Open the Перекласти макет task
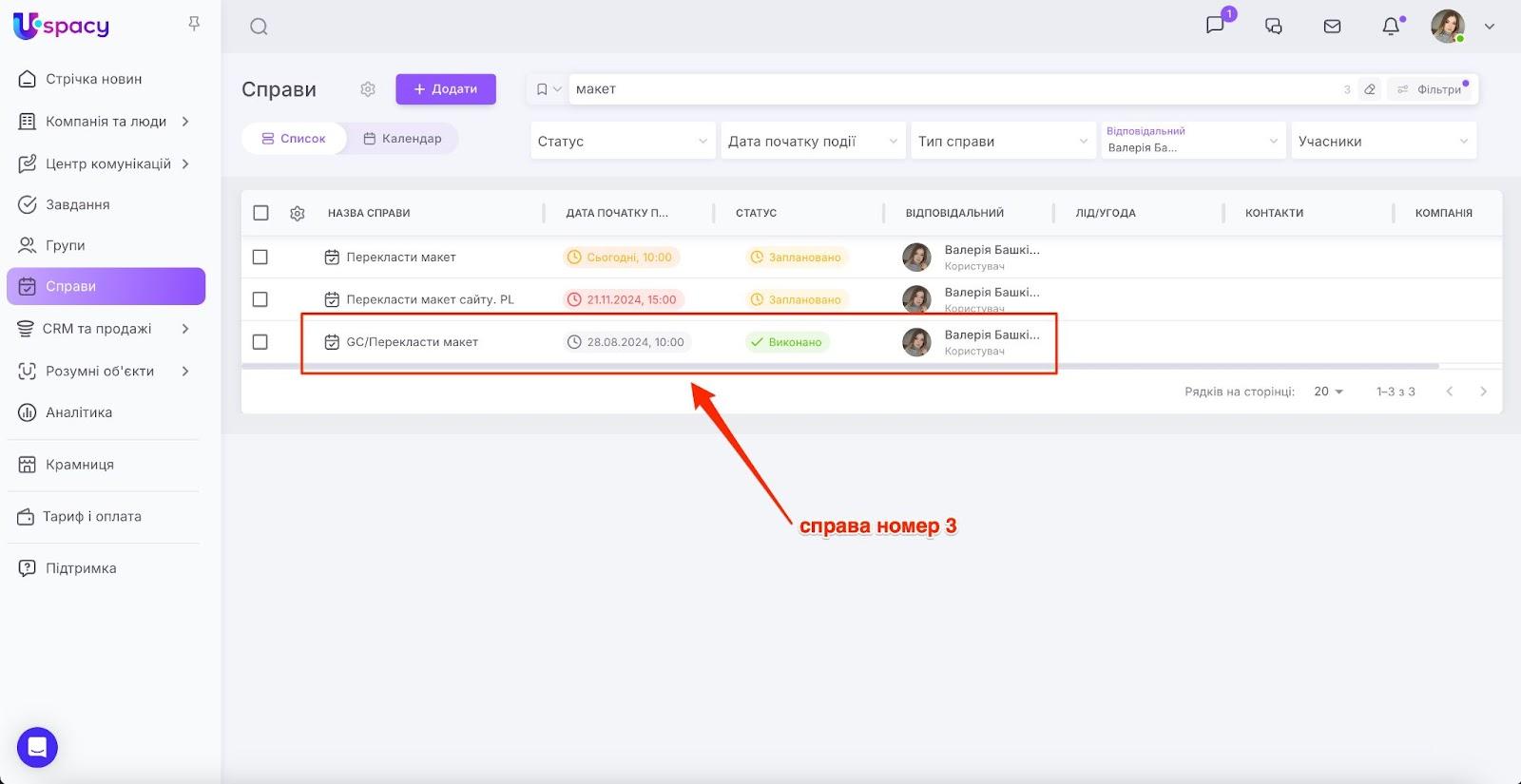 coord(401,258)
